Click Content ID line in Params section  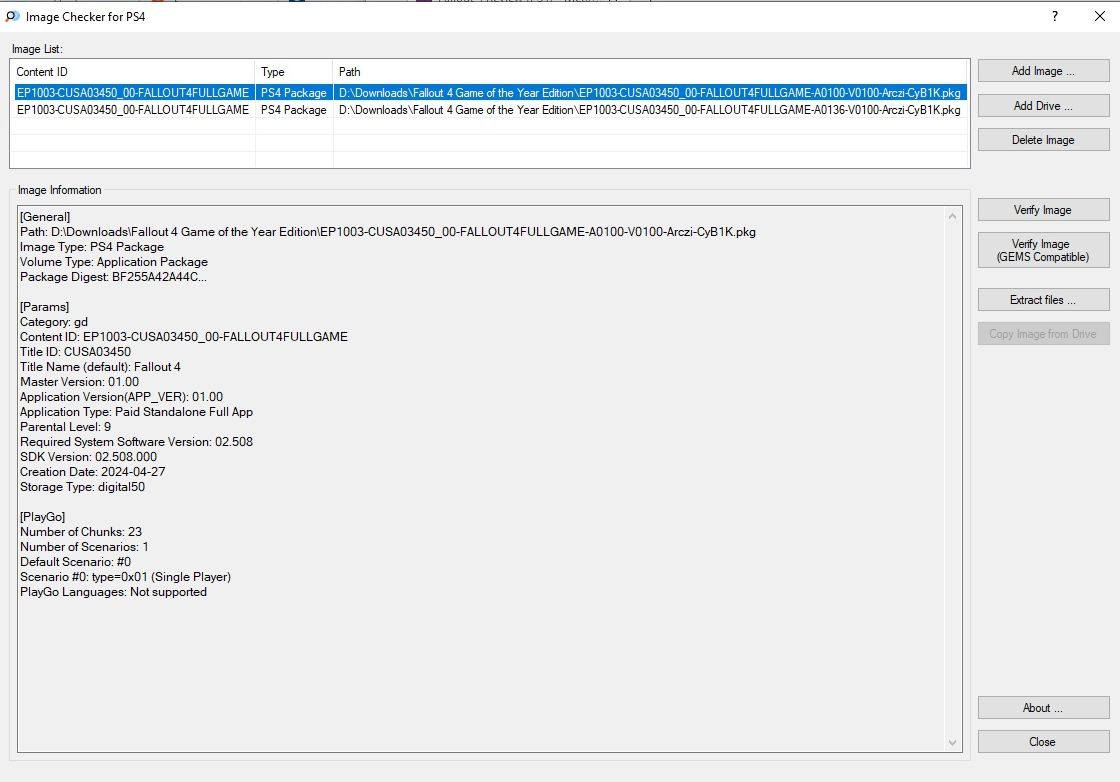tap(184, 337)
